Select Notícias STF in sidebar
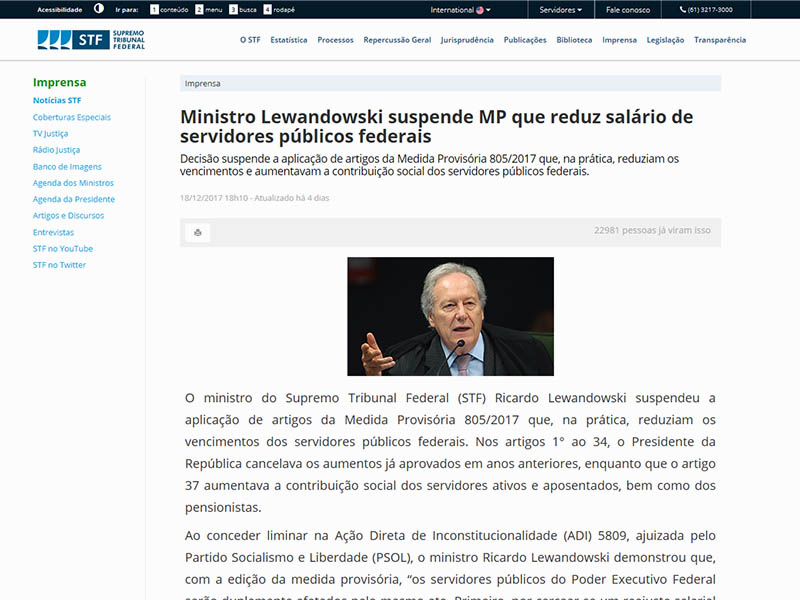 57,101
